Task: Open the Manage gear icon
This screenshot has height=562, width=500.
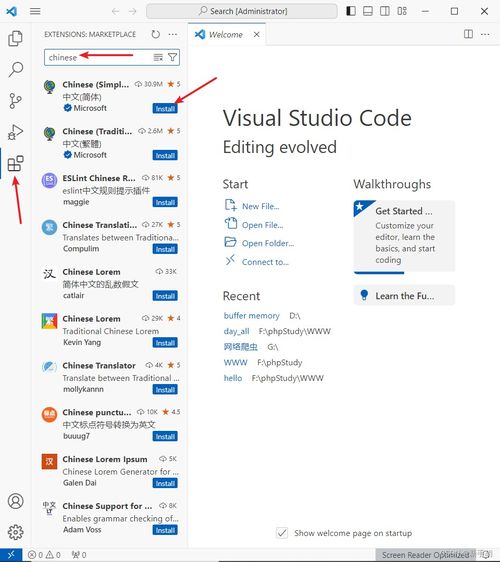Action: 15,532
